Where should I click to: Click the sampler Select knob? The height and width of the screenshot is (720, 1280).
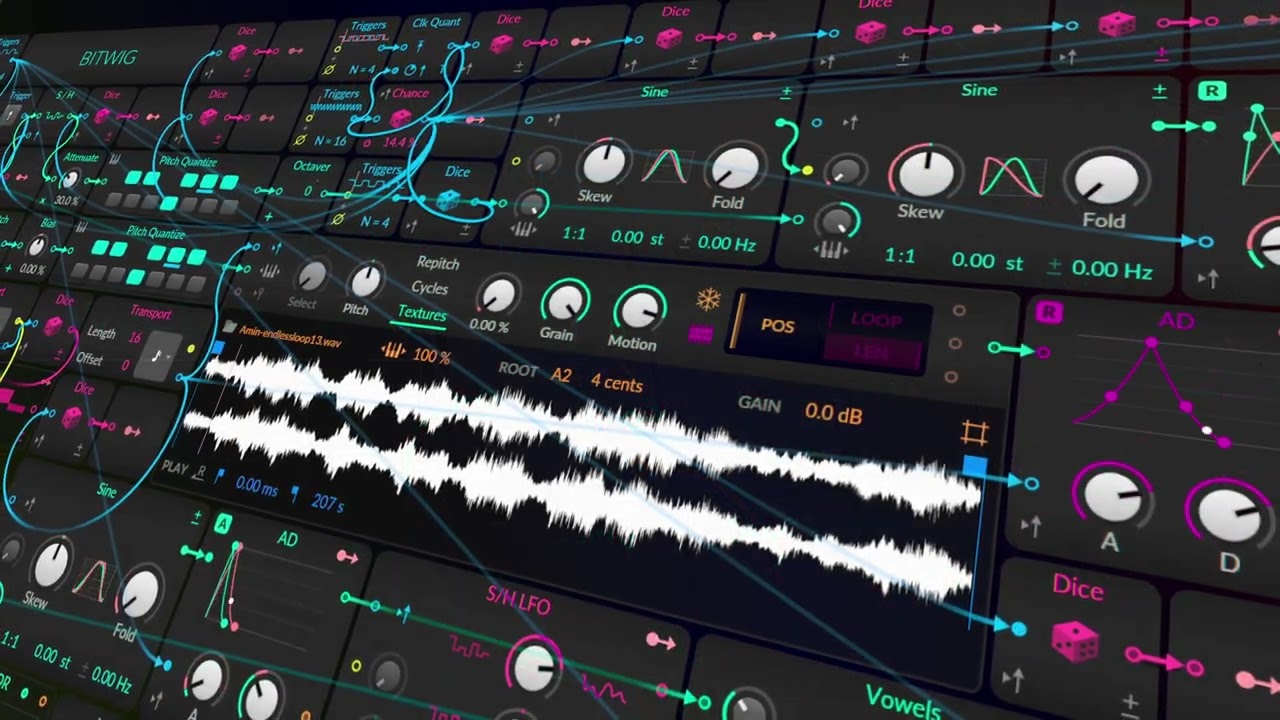pyautogui.click(x=310, y=276)
